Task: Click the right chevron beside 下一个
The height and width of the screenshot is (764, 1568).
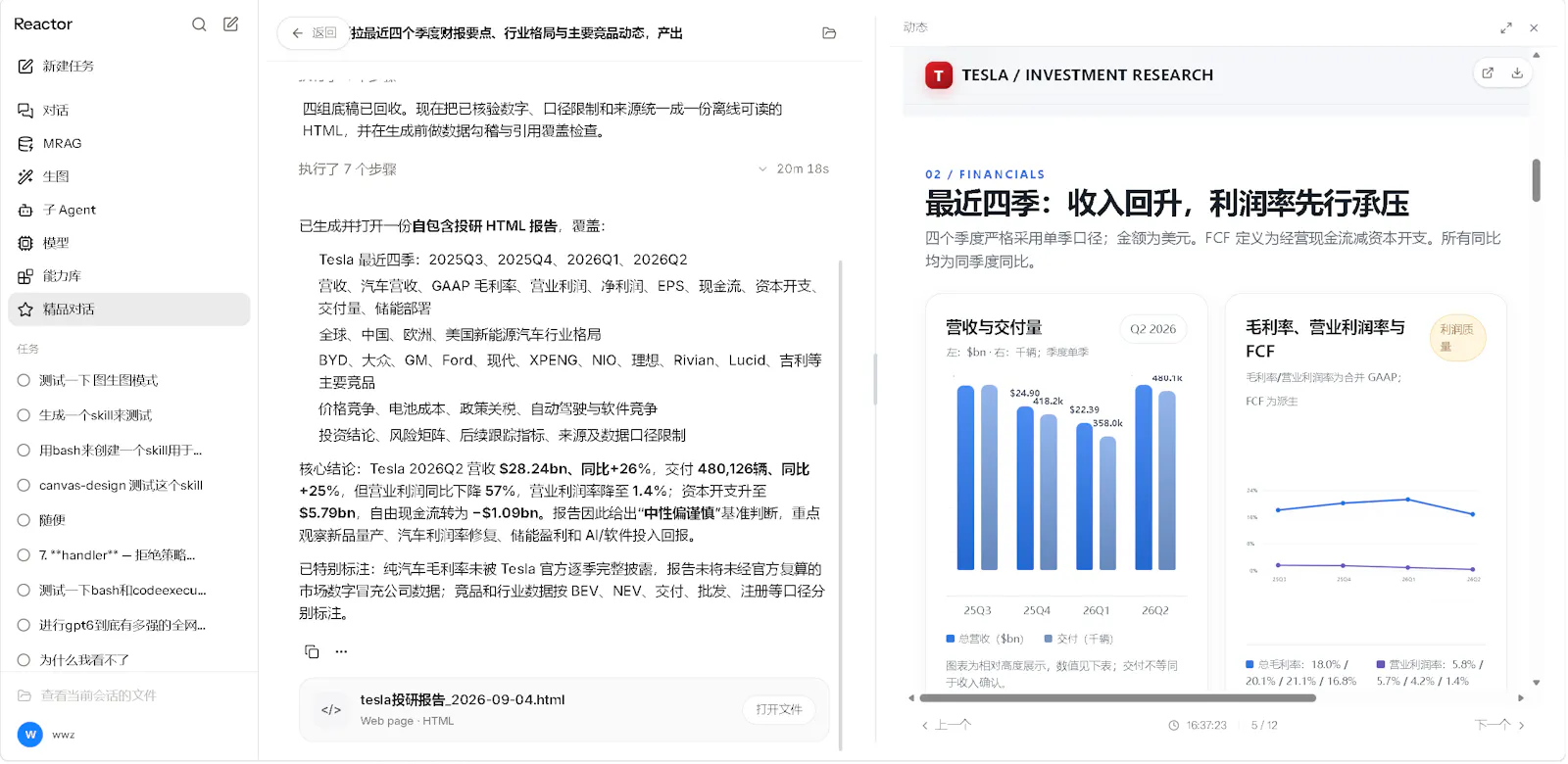Action: click(x=1522, y=726)
